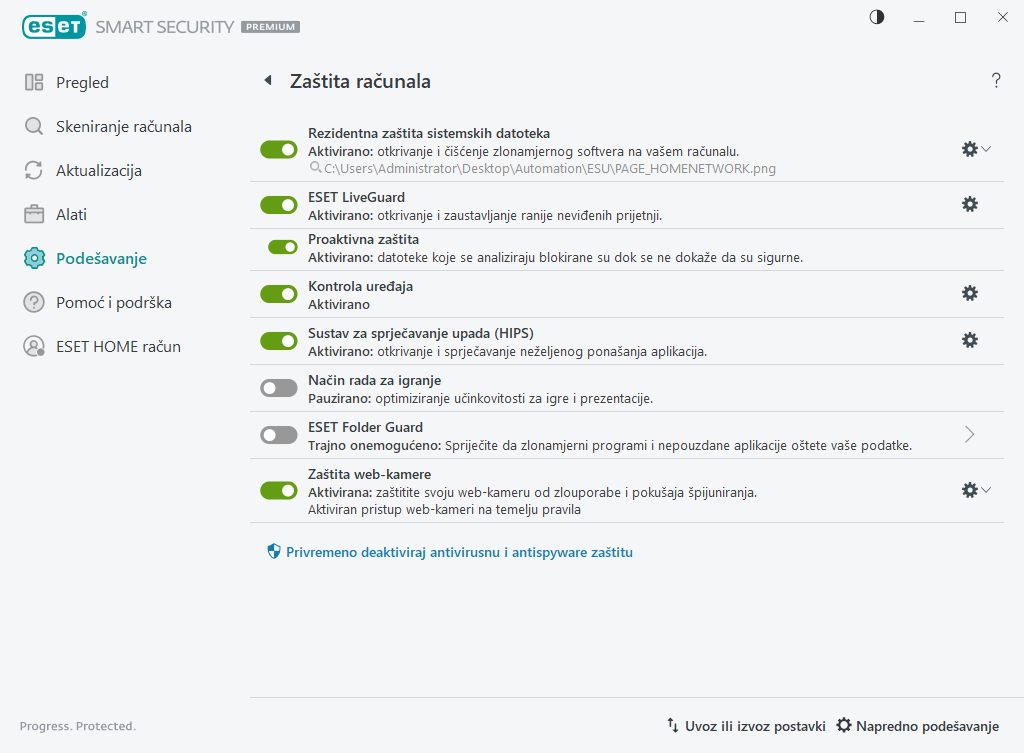Click the Skeniranje računala magnifier icon

coord(34,127)
